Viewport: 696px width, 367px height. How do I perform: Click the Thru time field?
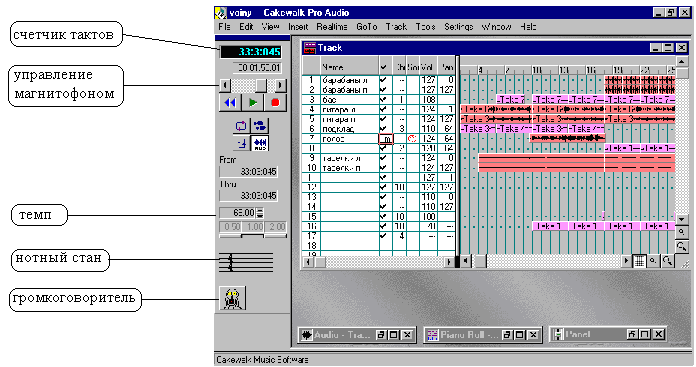(x=249, y=196)
